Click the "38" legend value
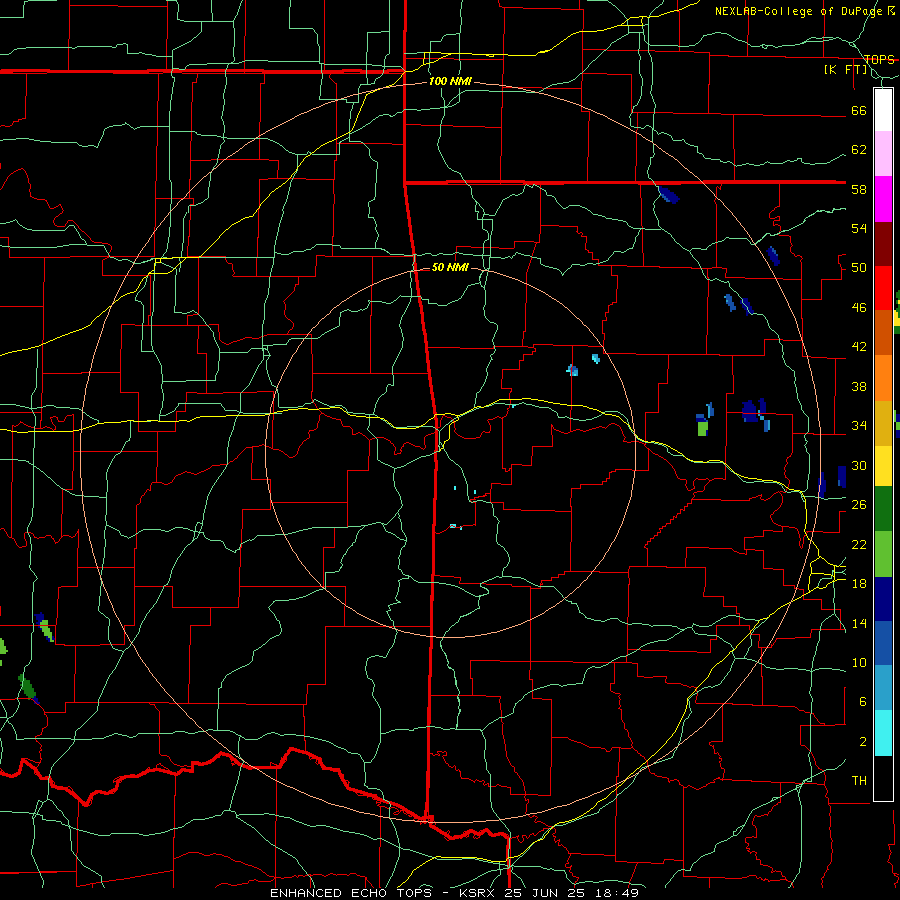Image resolution: width=900 pixels, height=900 pixels. 859,387
